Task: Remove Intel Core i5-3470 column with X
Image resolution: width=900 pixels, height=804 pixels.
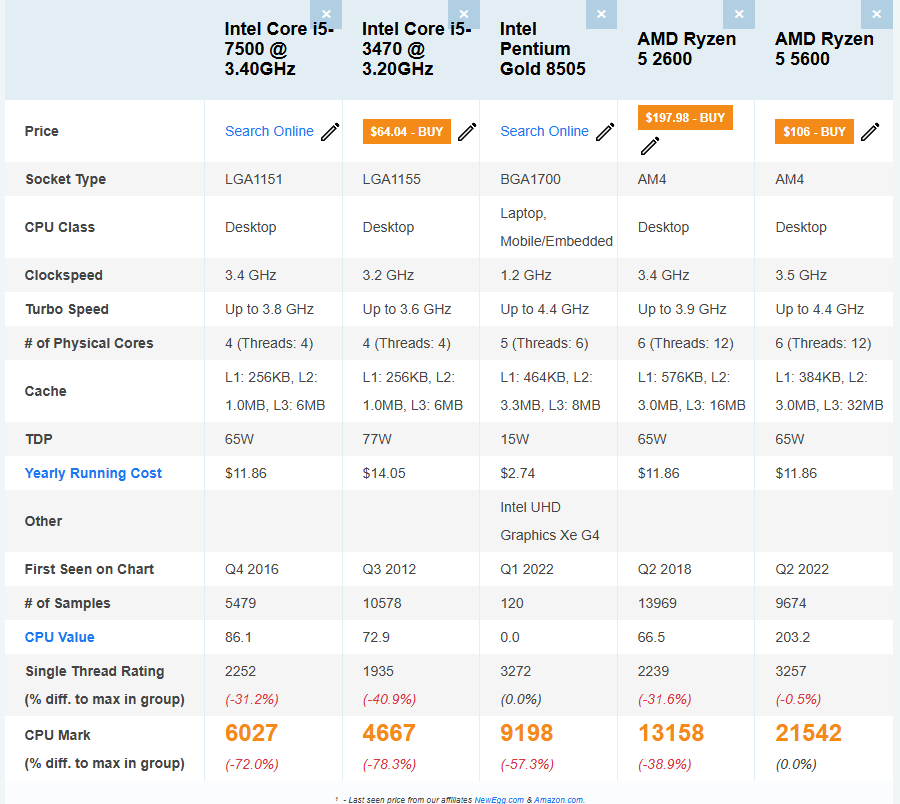Action: point(464,14)
